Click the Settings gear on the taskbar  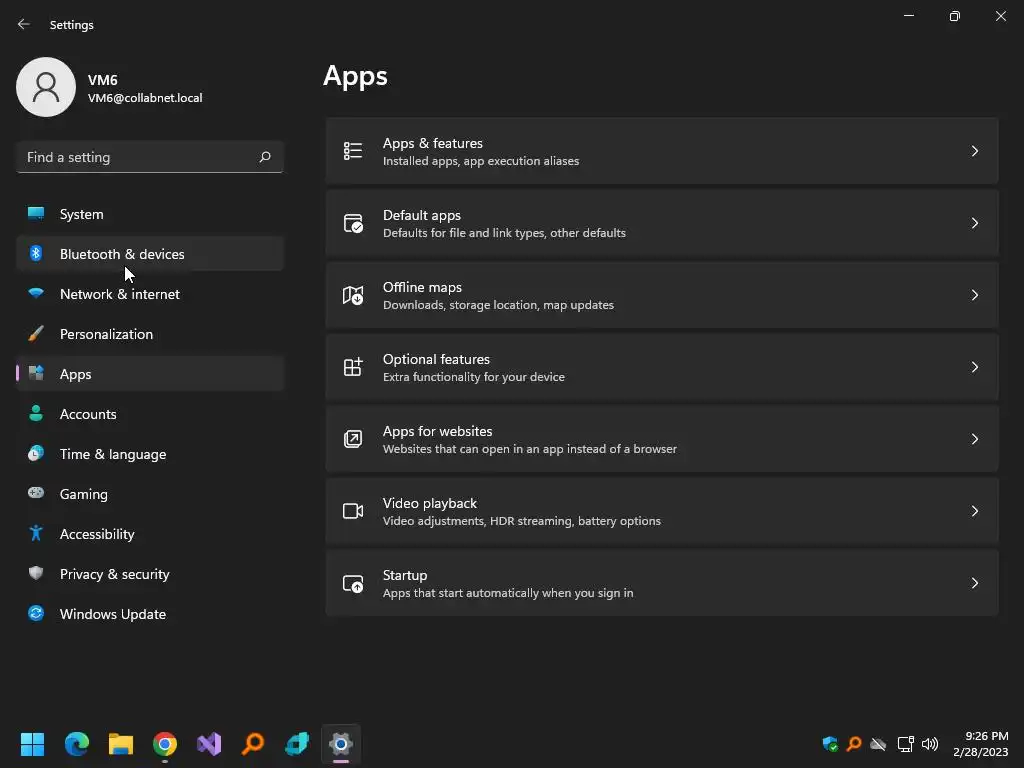point(341,744)
